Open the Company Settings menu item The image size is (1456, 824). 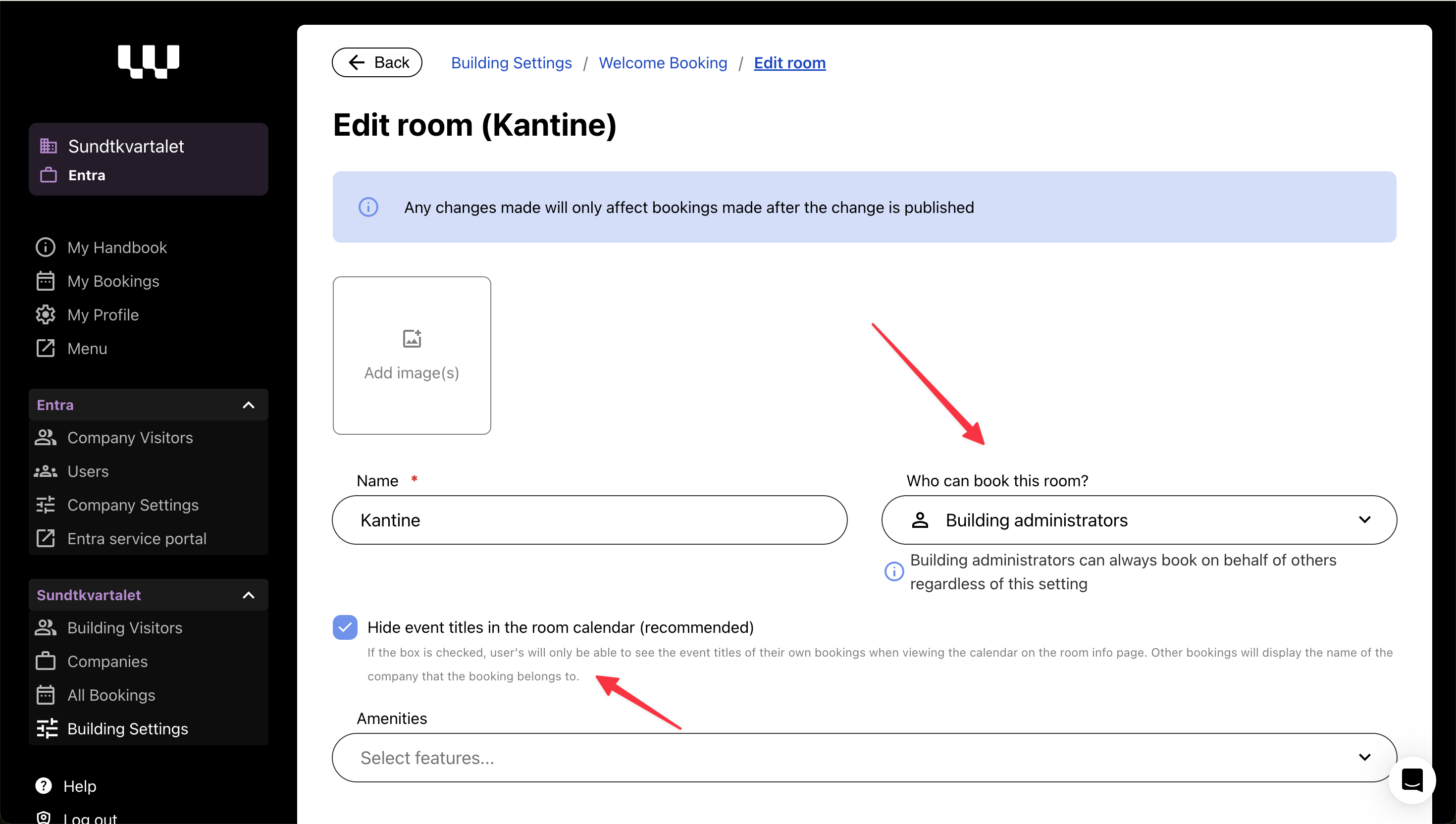coord(132,505)
